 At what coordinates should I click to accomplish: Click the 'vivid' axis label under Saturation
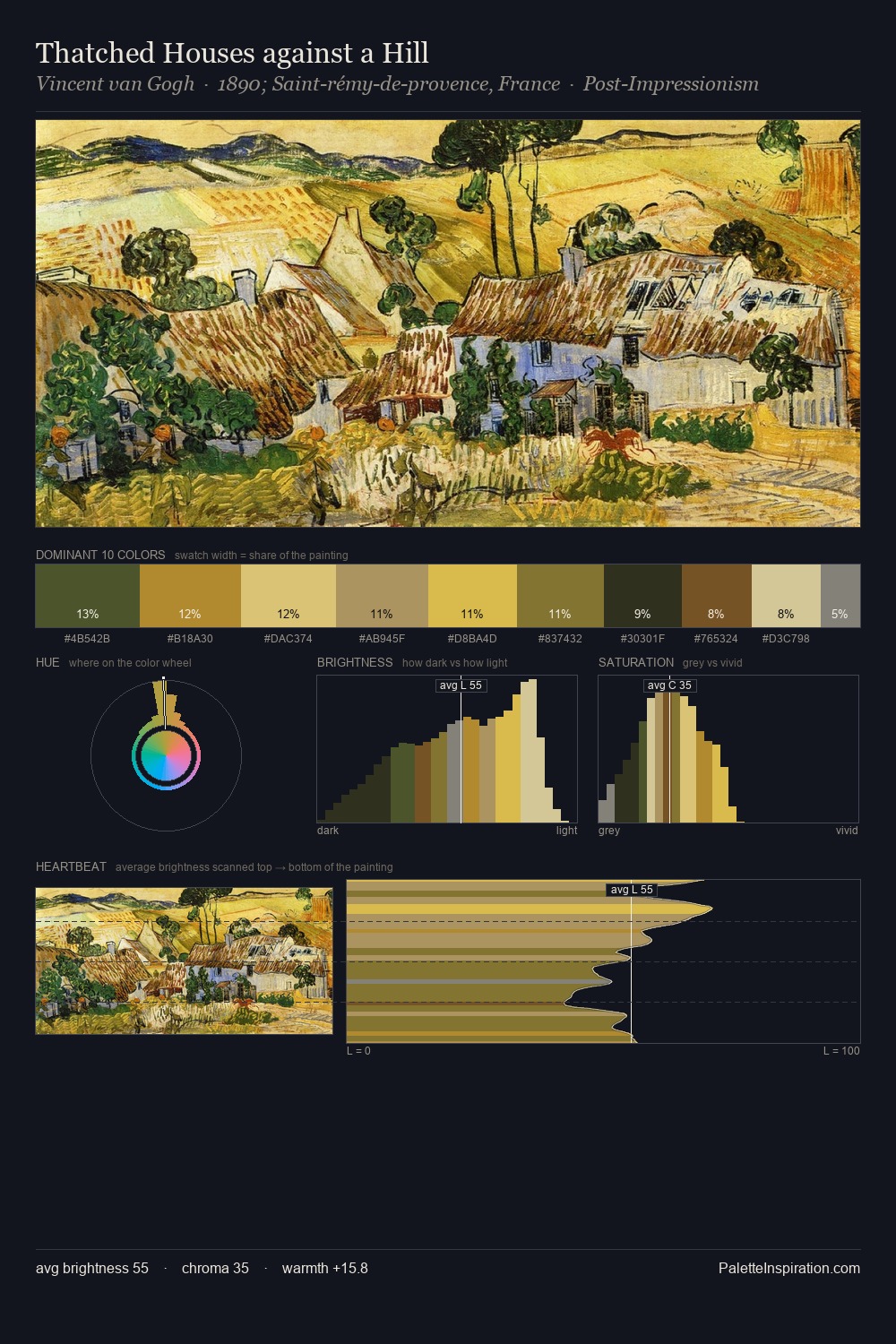pyautogui.click(x=847, y=831)
